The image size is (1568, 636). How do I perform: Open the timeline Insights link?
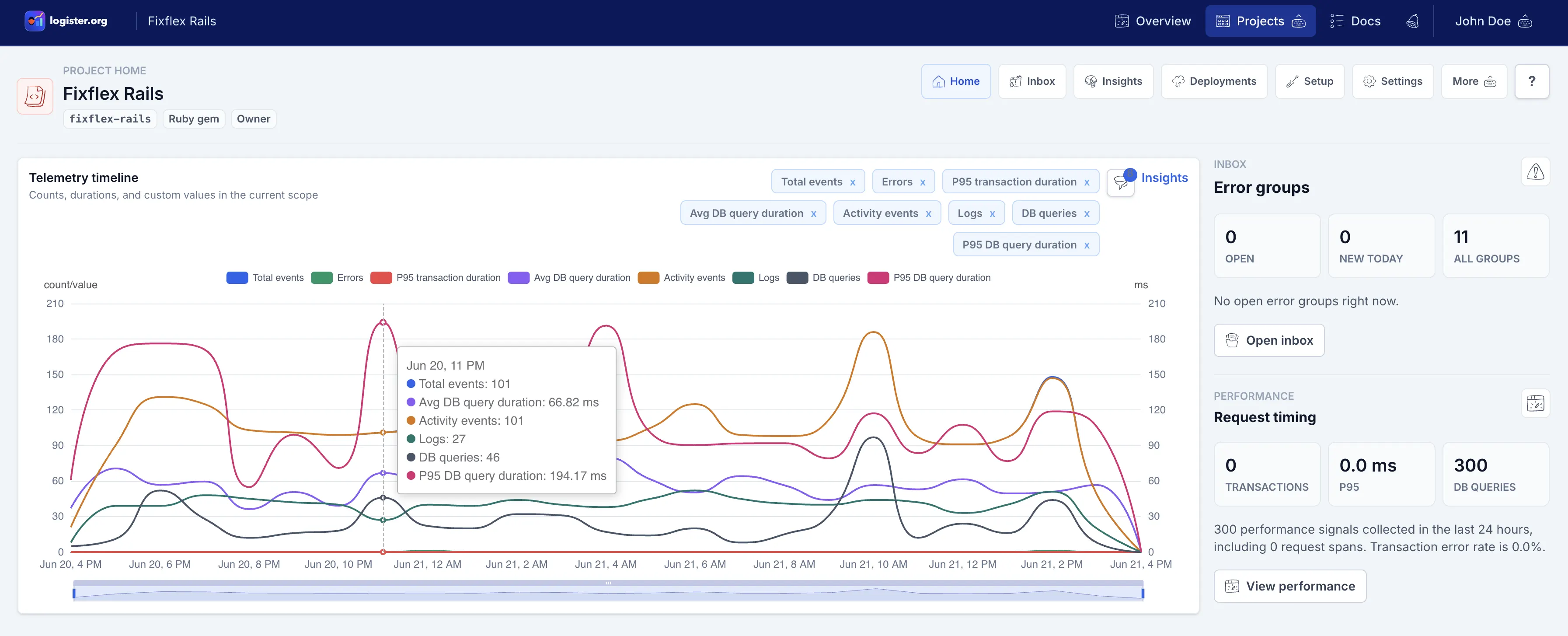1164,178
